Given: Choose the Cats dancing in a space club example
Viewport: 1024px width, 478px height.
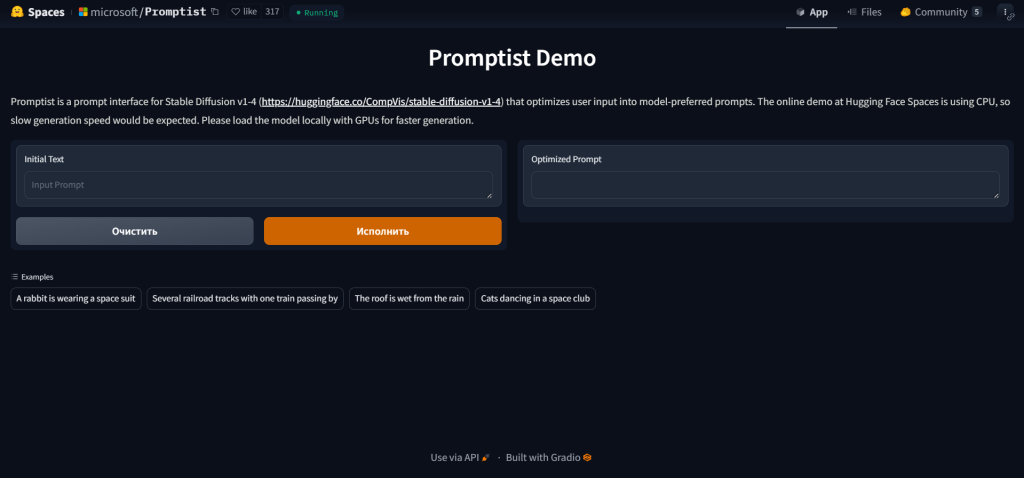Looking at the screenshot, I should [535, 298].
